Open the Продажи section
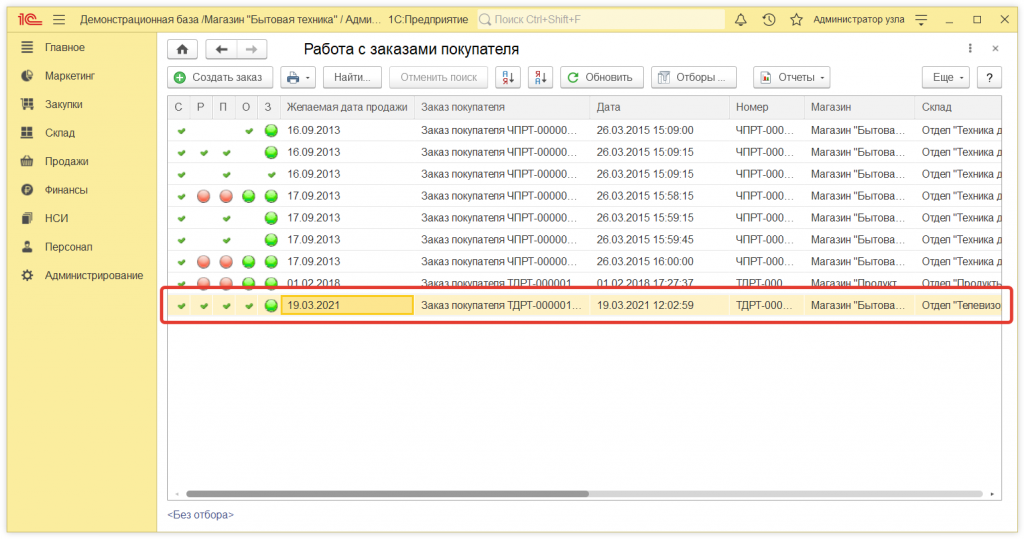Screen dimensions: 1024x539 (x=66, y=161)
